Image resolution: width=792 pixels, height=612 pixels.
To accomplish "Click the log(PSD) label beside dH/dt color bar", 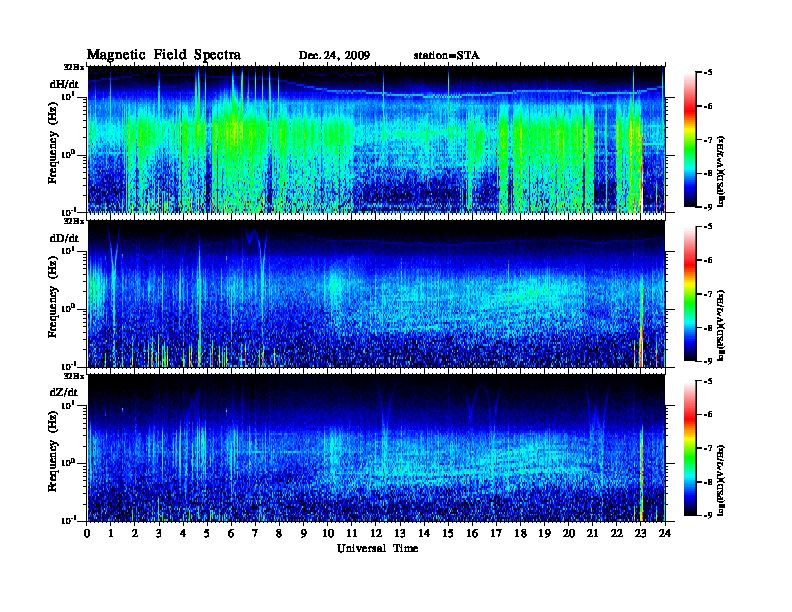I will (x=721, y=171).
